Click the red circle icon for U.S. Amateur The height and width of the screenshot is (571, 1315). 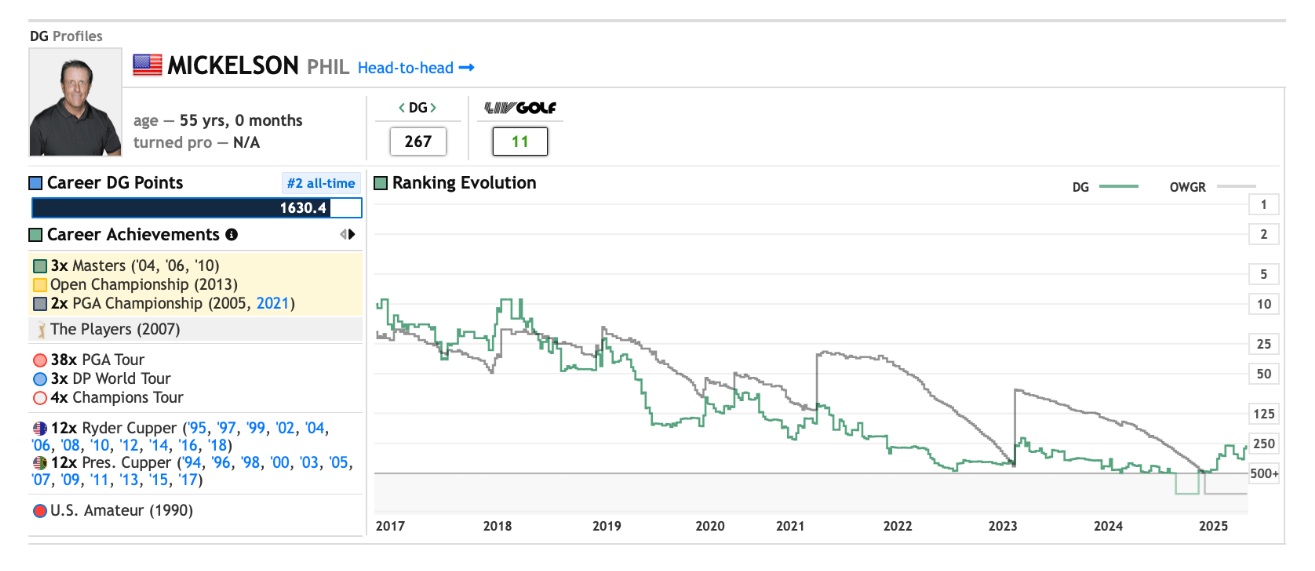(x=40, y=511)
